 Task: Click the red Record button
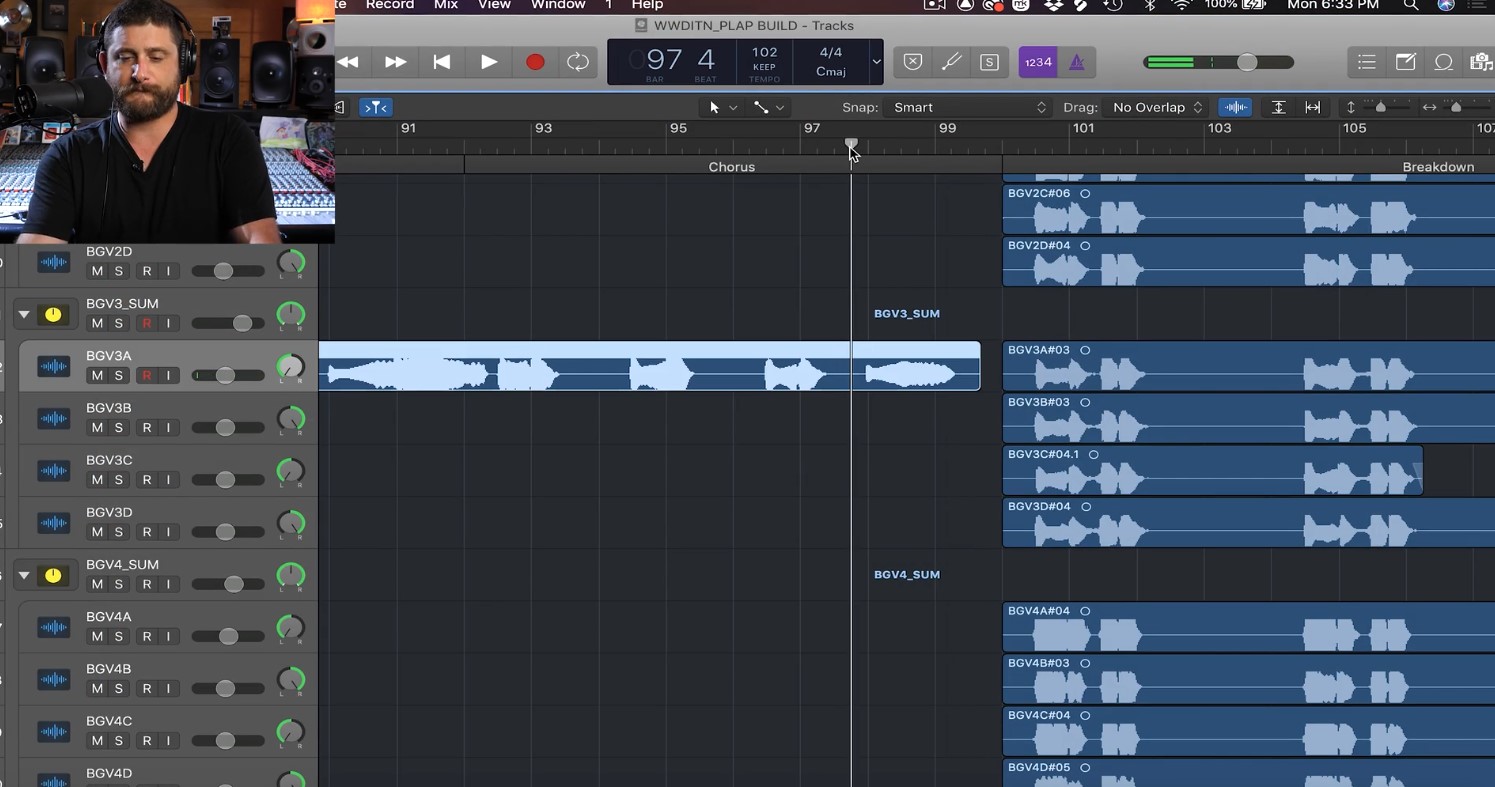point(535,62)
